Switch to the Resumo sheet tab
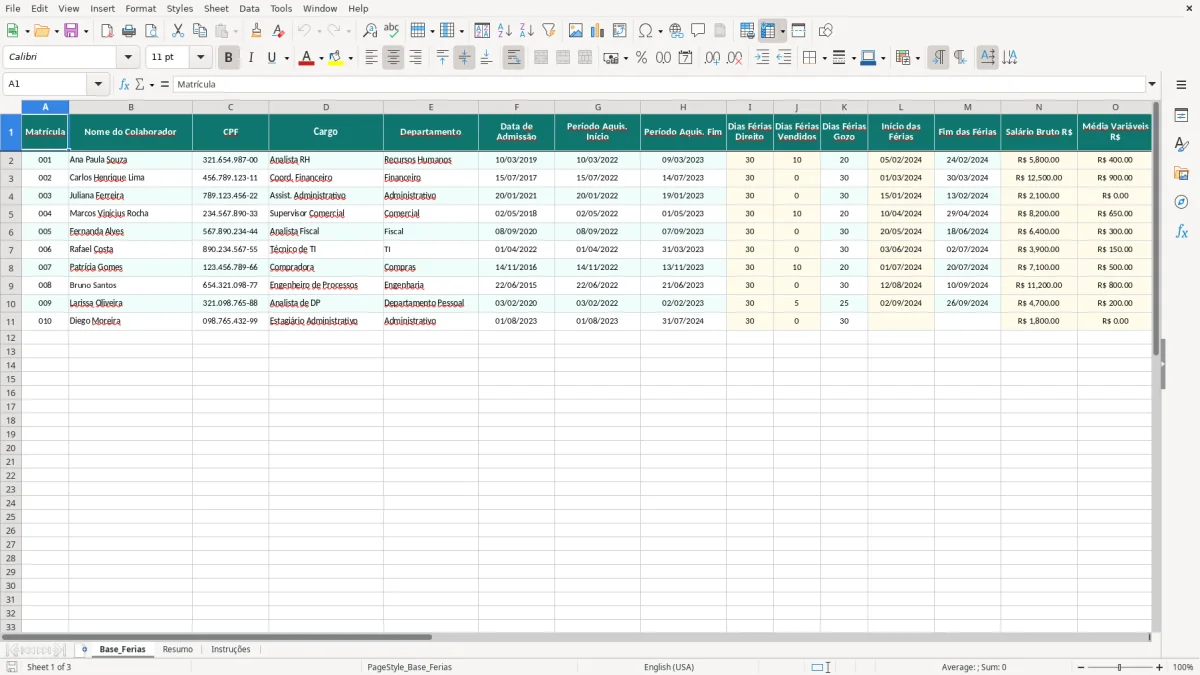 (x=178, y=649)
